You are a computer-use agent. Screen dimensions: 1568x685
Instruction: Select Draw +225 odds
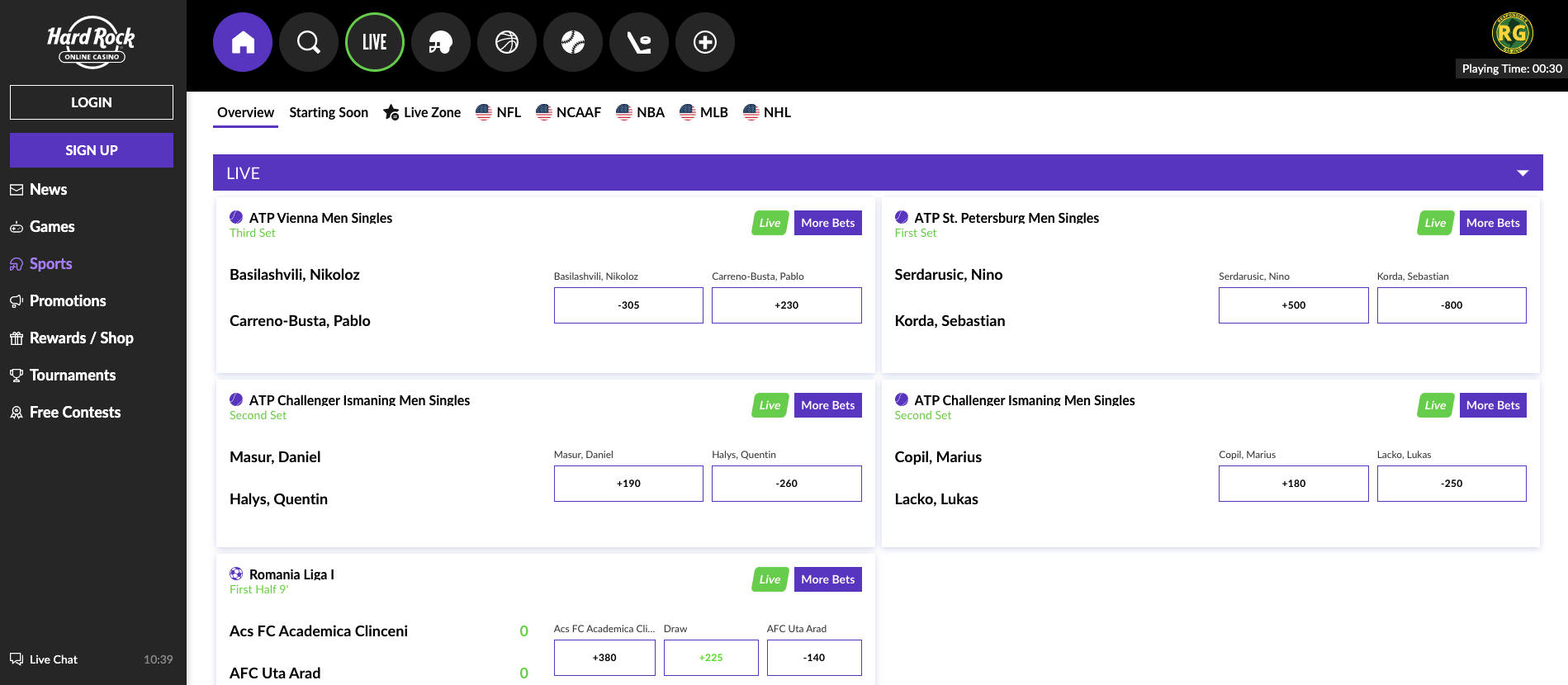click(711, 658)
